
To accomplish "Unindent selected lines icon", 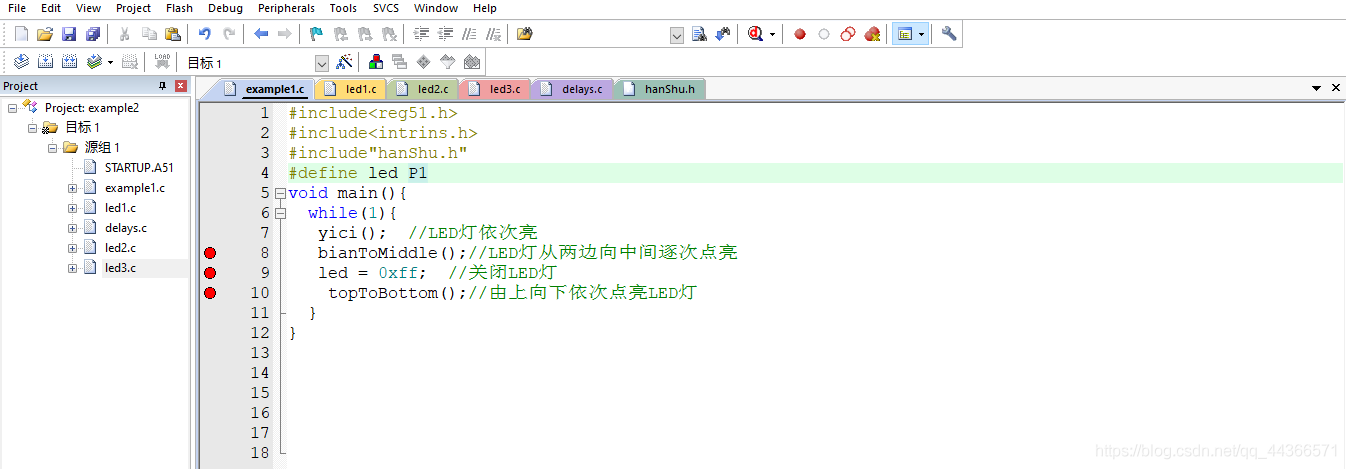I will pos(445,34).
